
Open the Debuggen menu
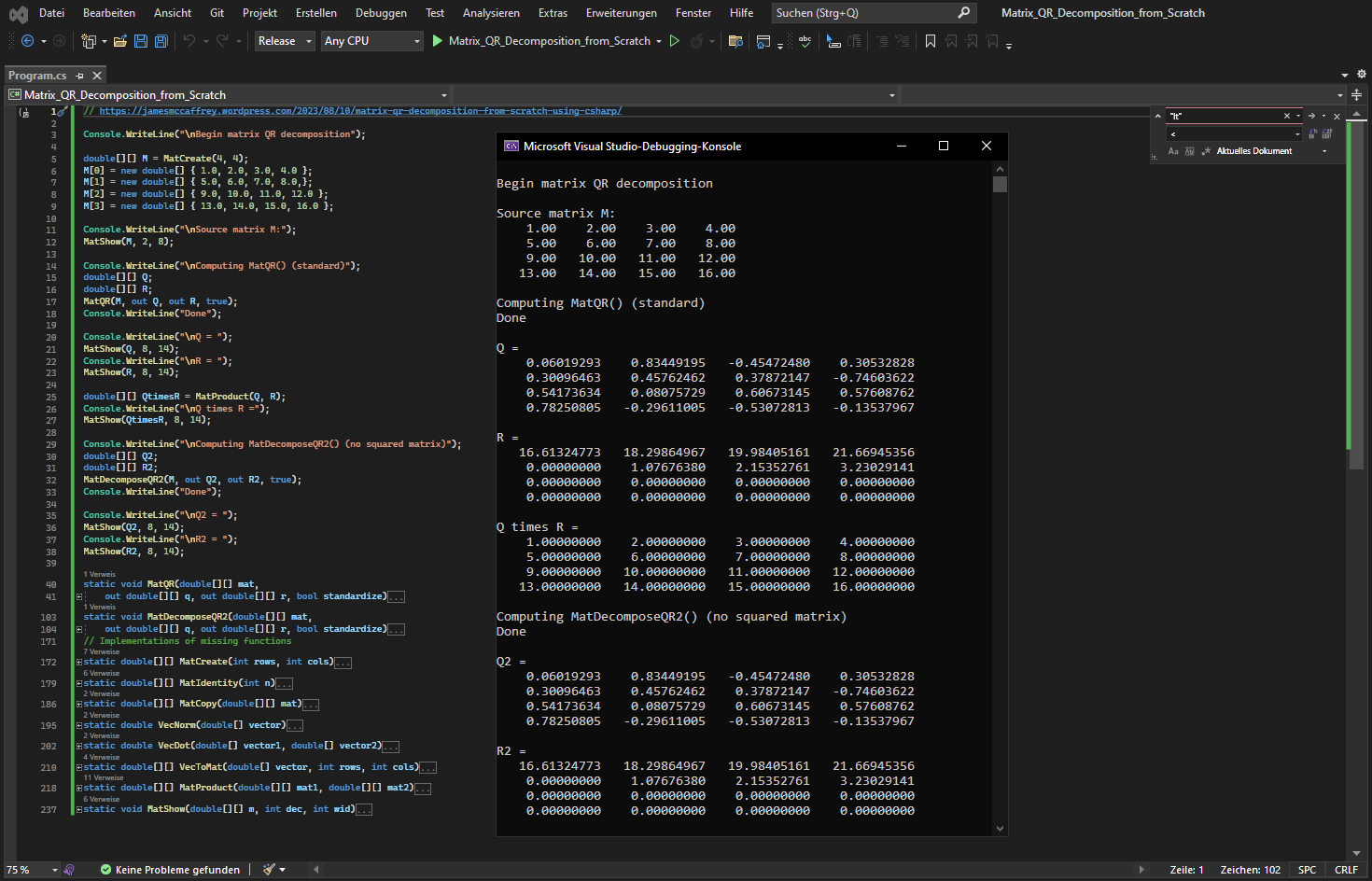(x=381, y=13)
